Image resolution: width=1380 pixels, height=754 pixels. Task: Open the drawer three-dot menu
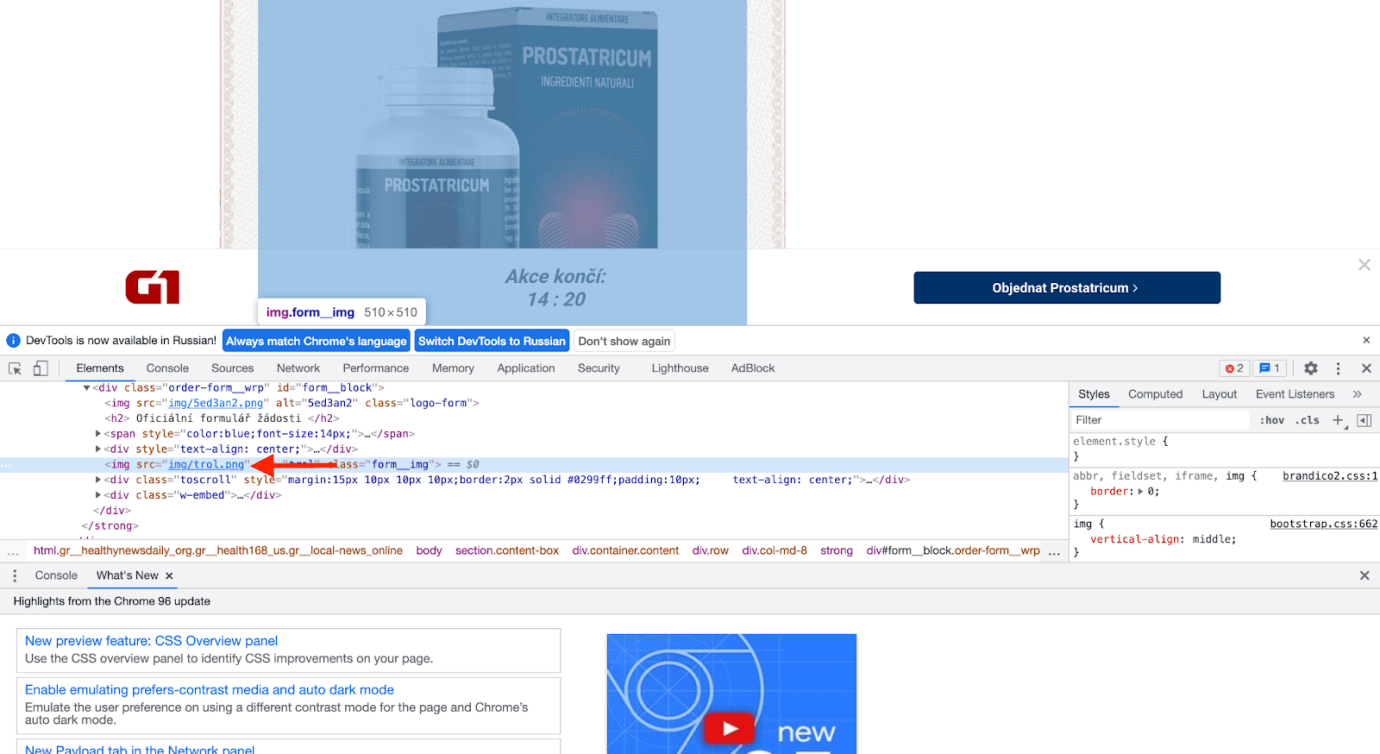click(x=14, y=576)
